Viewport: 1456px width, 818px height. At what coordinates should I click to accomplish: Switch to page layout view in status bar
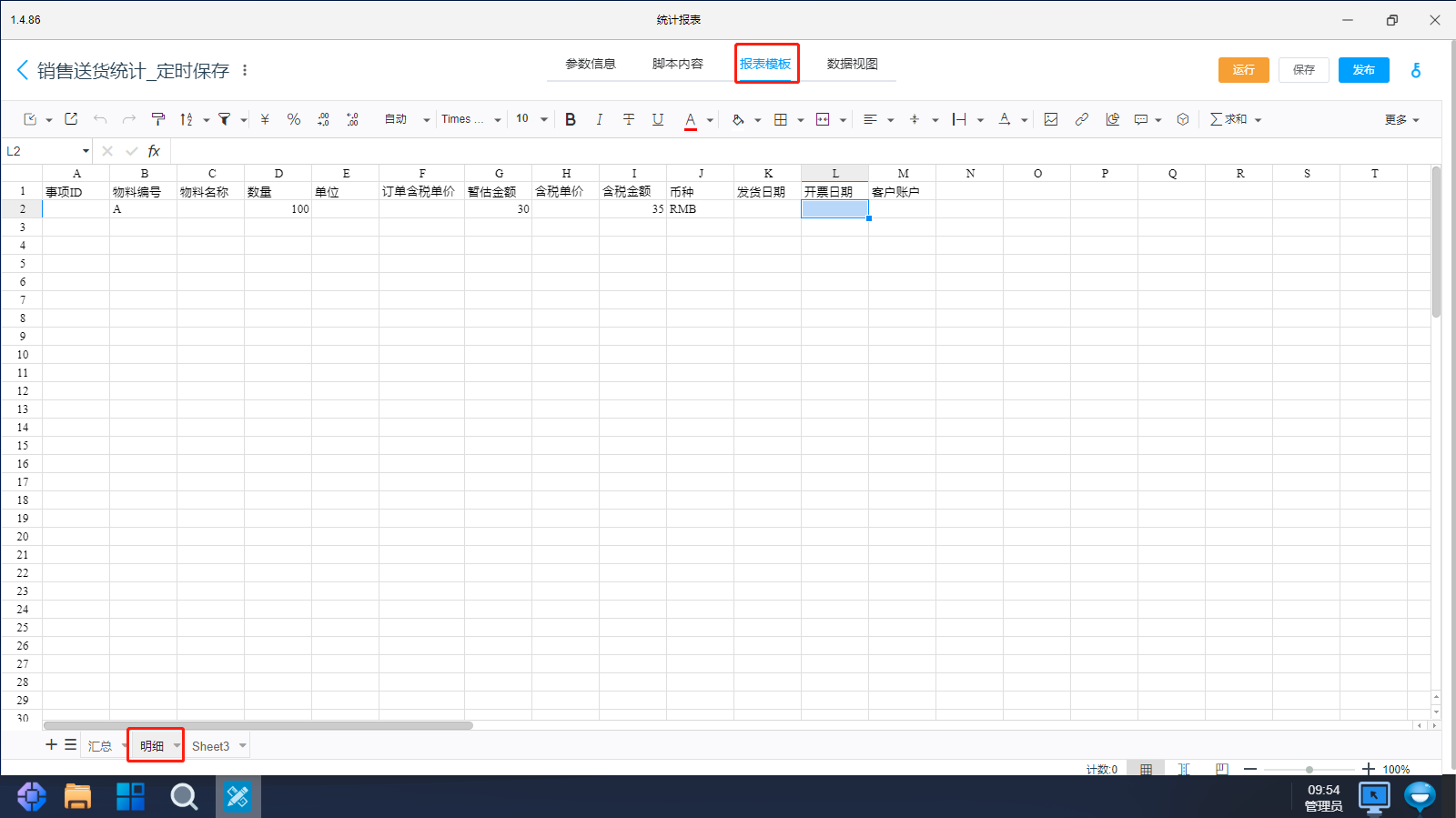click(x=1222, y=769)
